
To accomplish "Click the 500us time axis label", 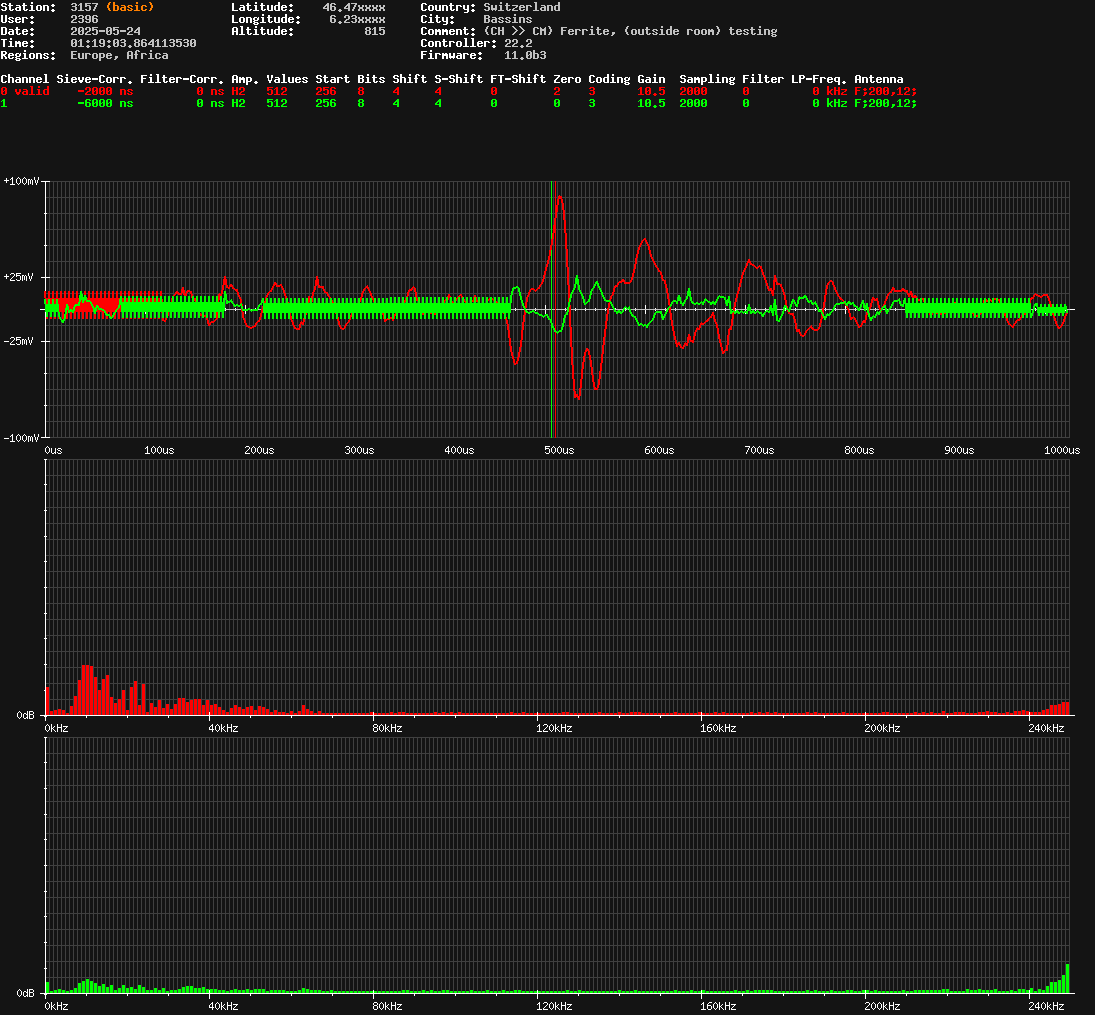I will [559, 451].
